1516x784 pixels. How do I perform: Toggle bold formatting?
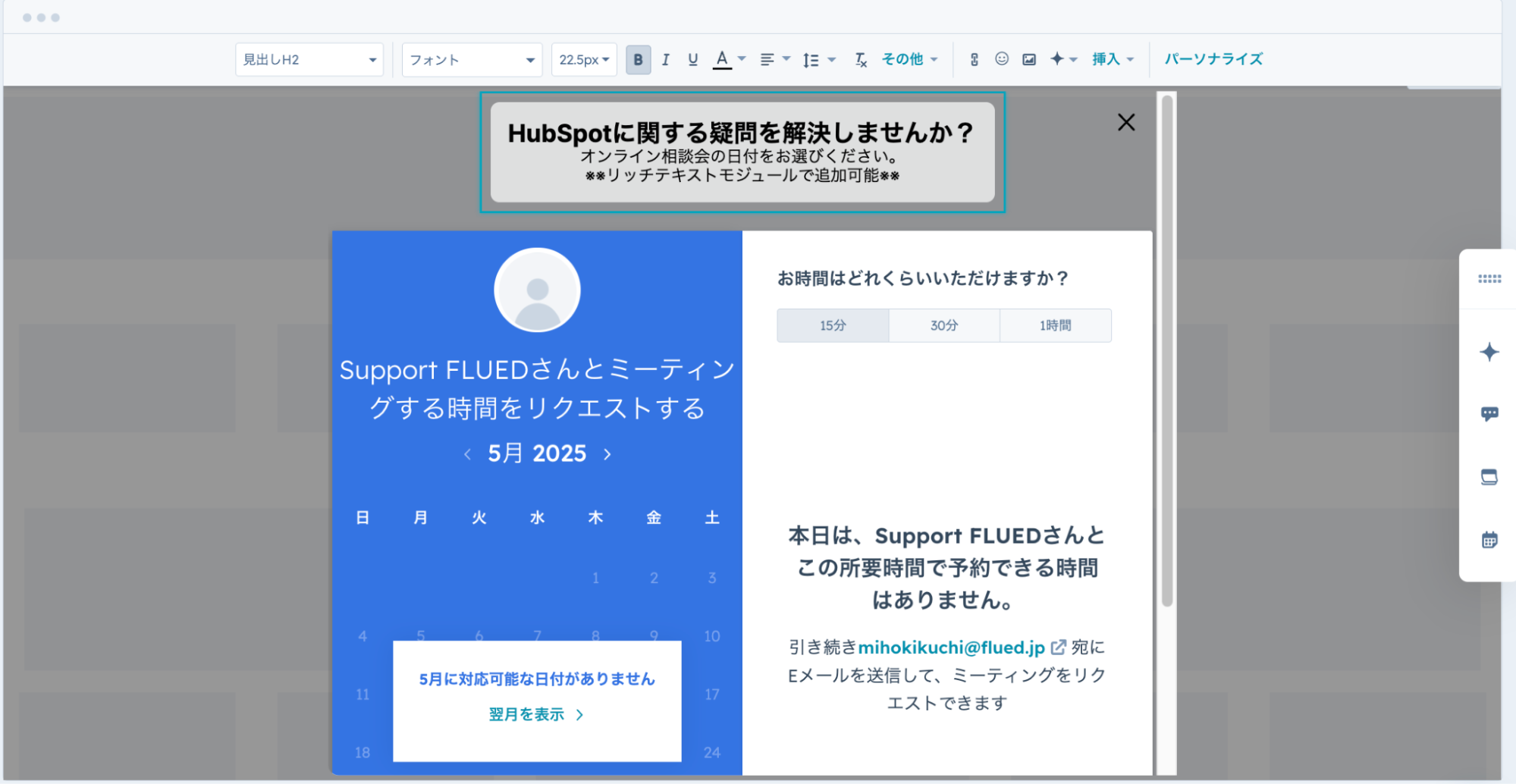(x=638, y=59)
